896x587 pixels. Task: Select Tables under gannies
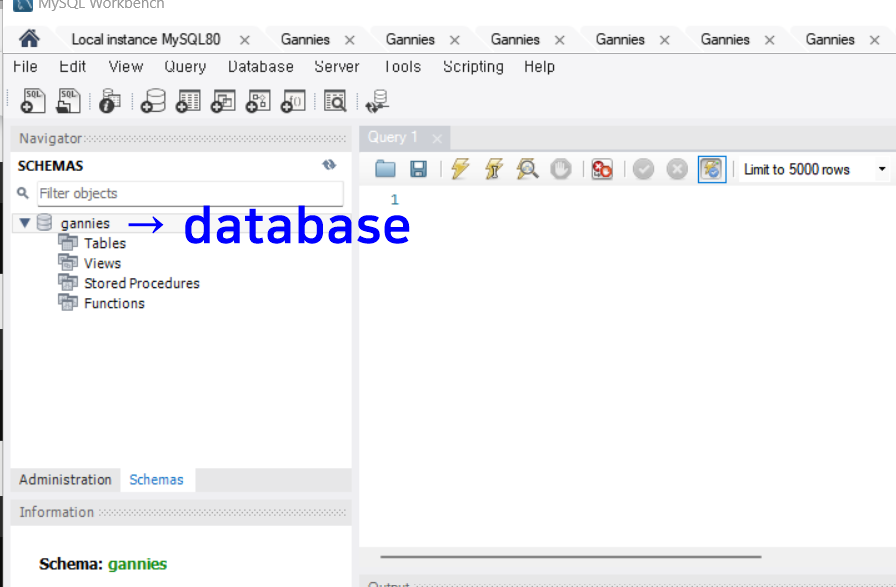click(105, 243)
